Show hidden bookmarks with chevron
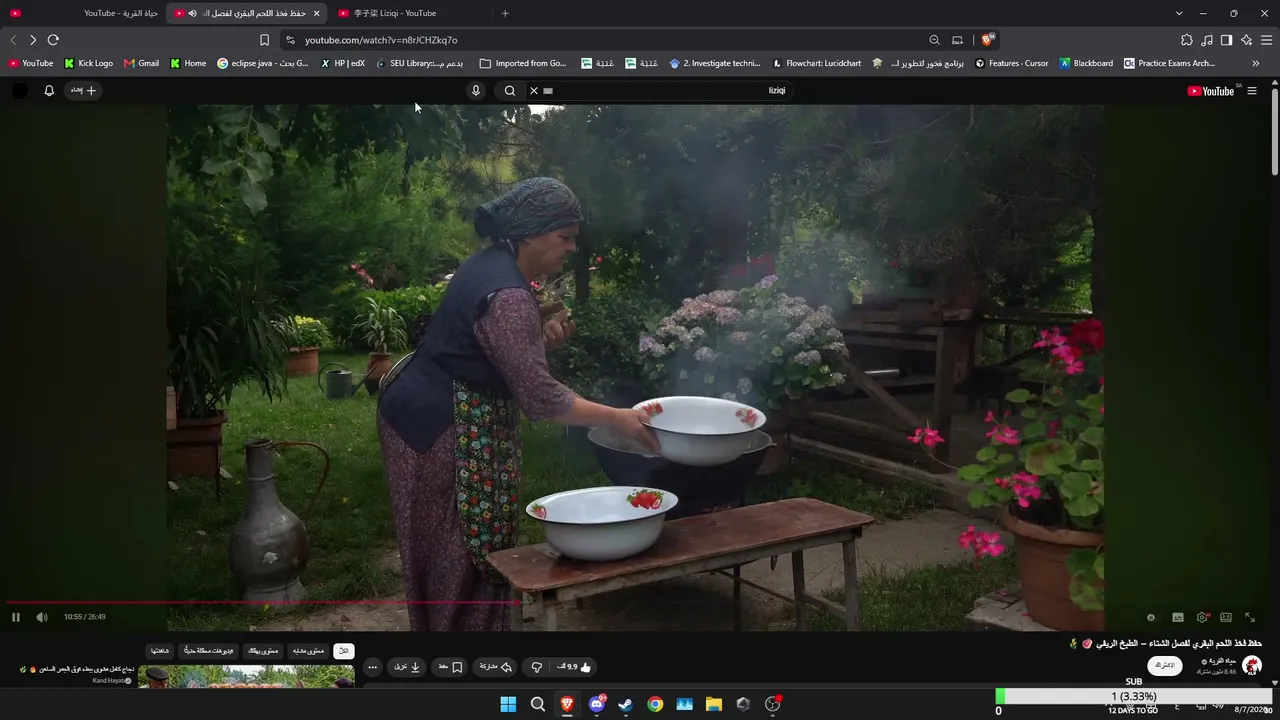 coord(1256,63)
